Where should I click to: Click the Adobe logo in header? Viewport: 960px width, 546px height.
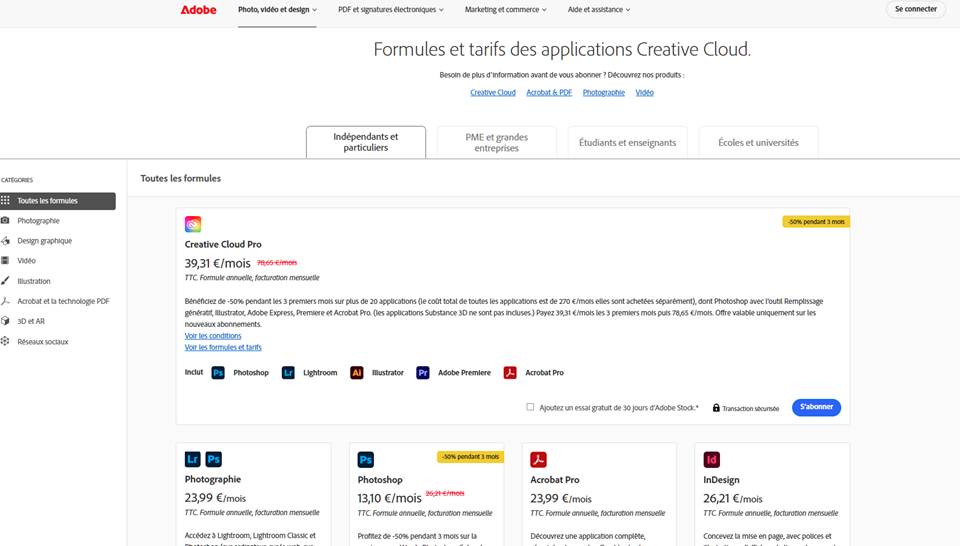click(x=198, y=10)
